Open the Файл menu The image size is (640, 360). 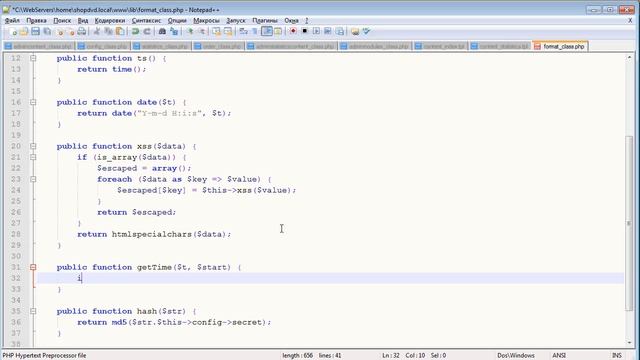(12, 20)
